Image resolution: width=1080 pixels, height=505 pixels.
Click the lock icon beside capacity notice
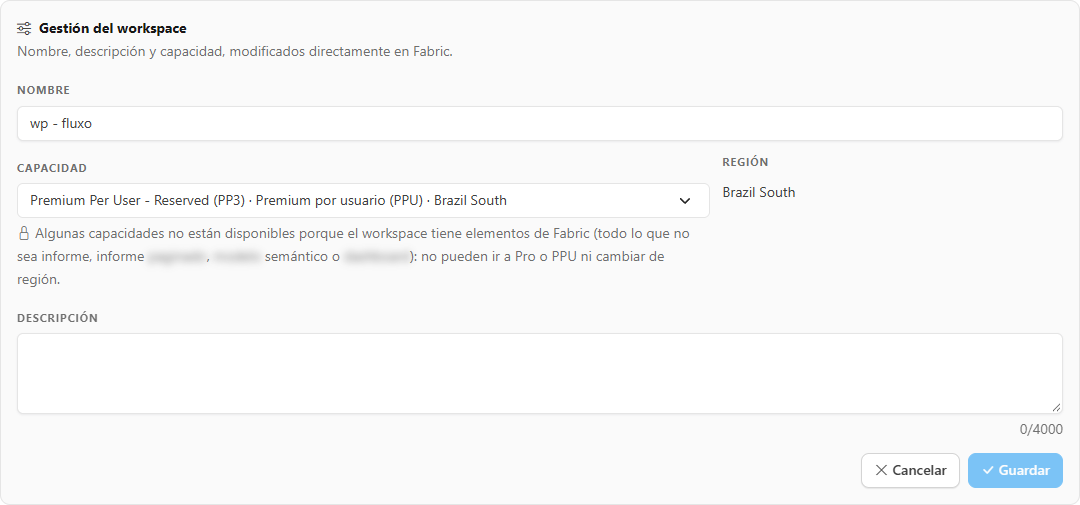coord(24,233)
